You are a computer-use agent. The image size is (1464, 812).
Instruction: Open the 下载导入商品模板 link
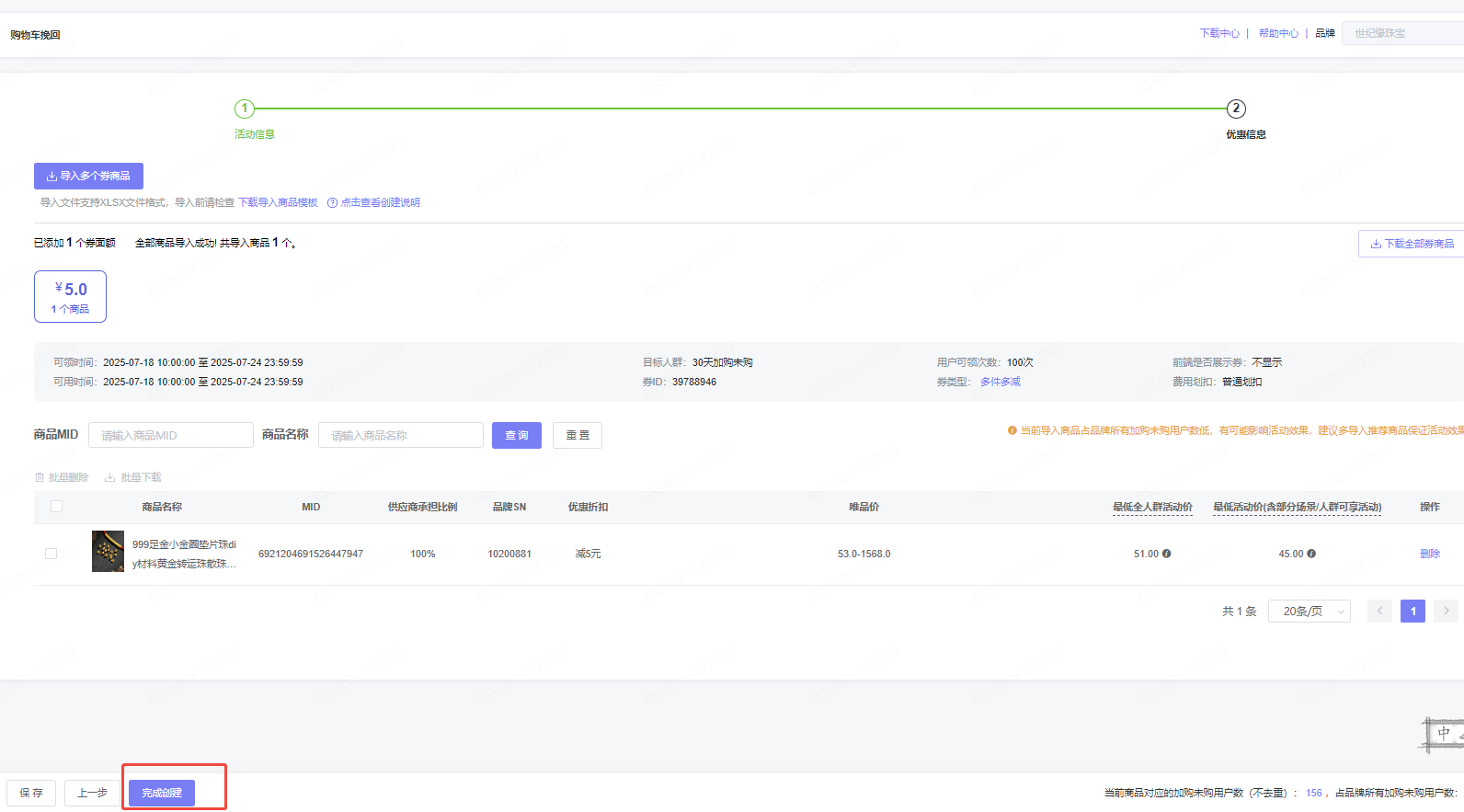[x=278, y=202]
